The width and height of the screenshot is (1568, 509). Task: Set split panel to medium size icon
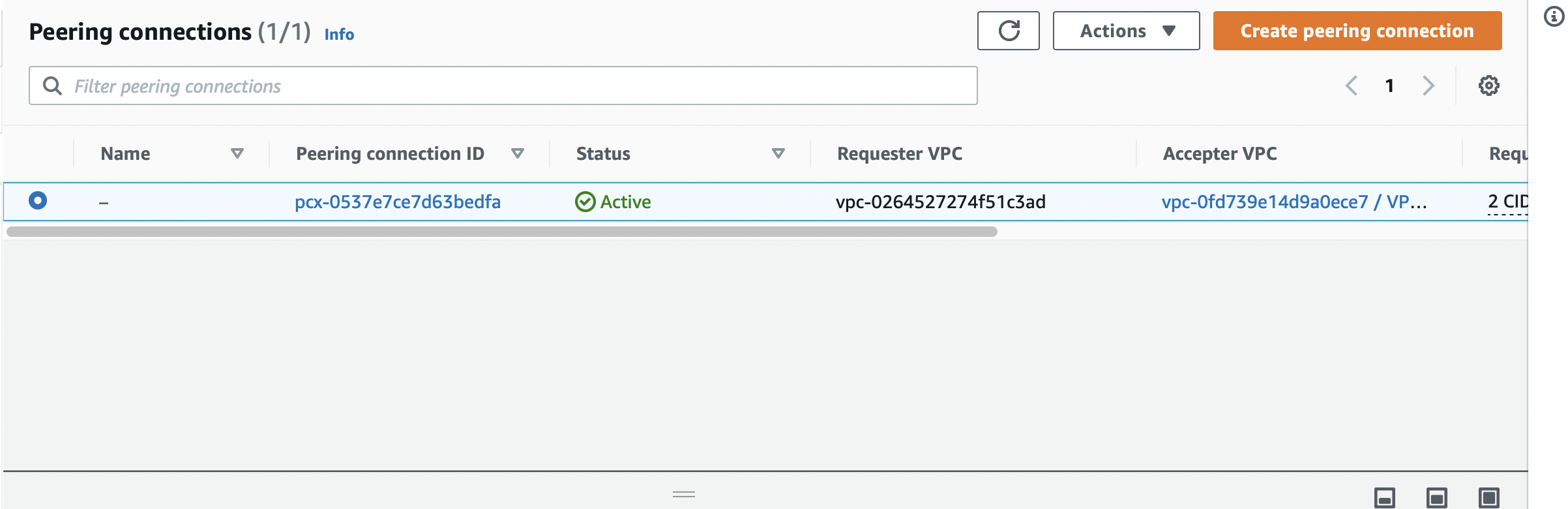pos(1436,497)
